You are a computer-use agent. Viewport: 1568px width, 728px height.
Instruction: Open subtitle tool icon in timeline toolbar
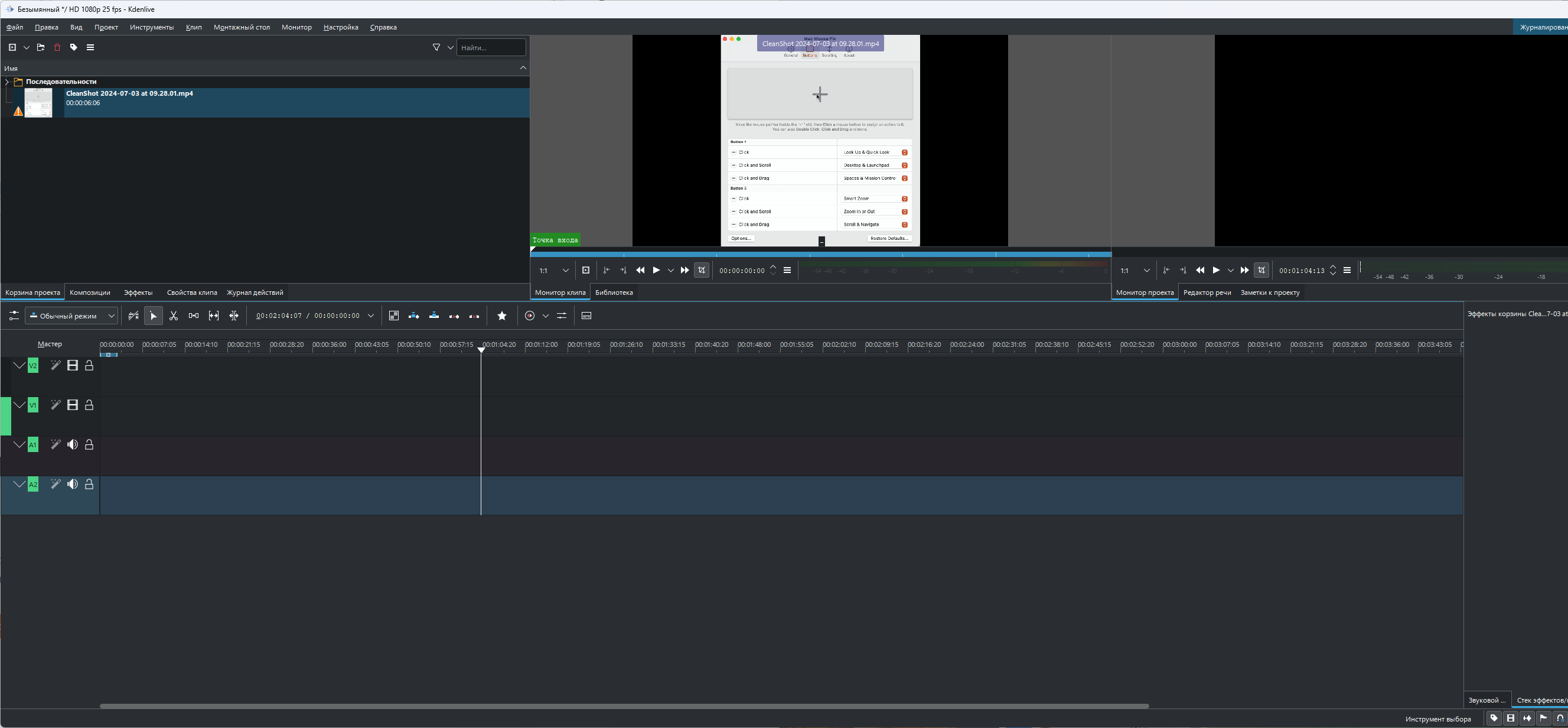click(x=586, y=316)
